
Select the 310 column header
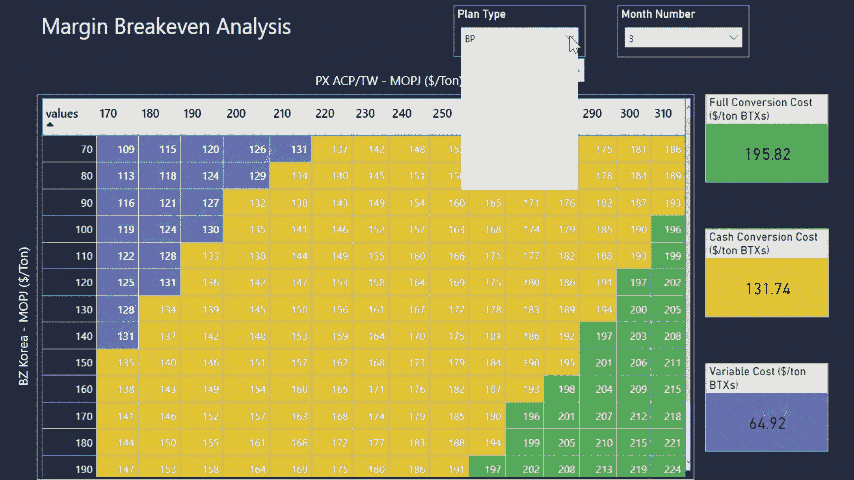(662, 114)
